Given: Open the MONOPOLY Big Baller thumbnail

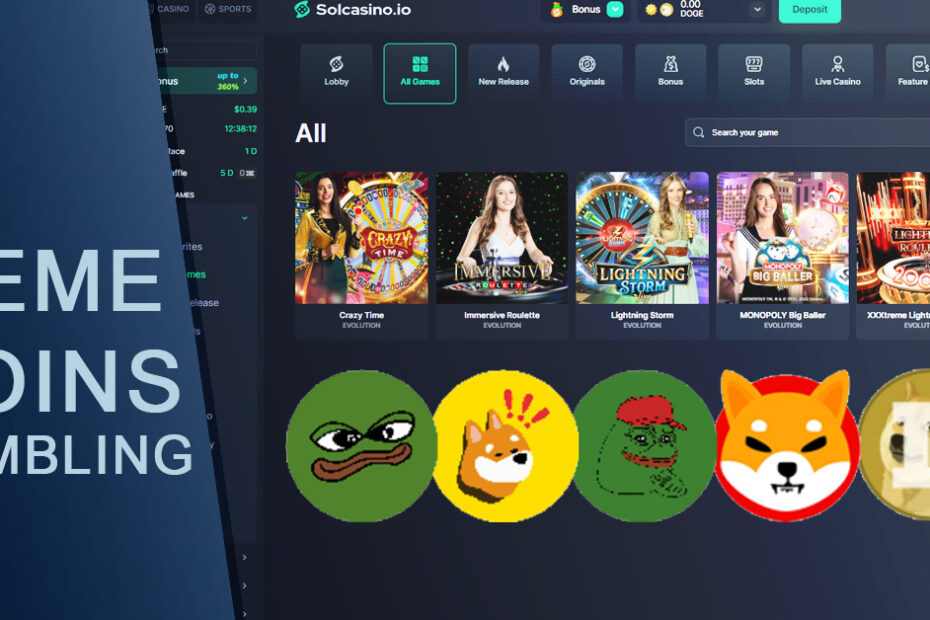Looking at the screenshot, I should tap(782, 238).
